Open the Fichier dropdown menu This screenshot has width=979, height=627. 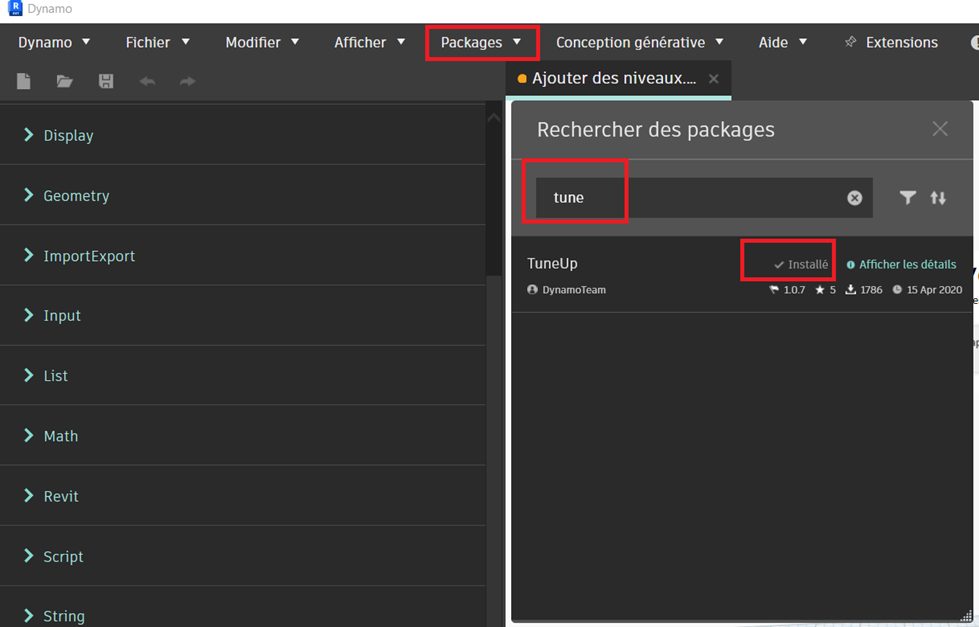coord(157,42)
